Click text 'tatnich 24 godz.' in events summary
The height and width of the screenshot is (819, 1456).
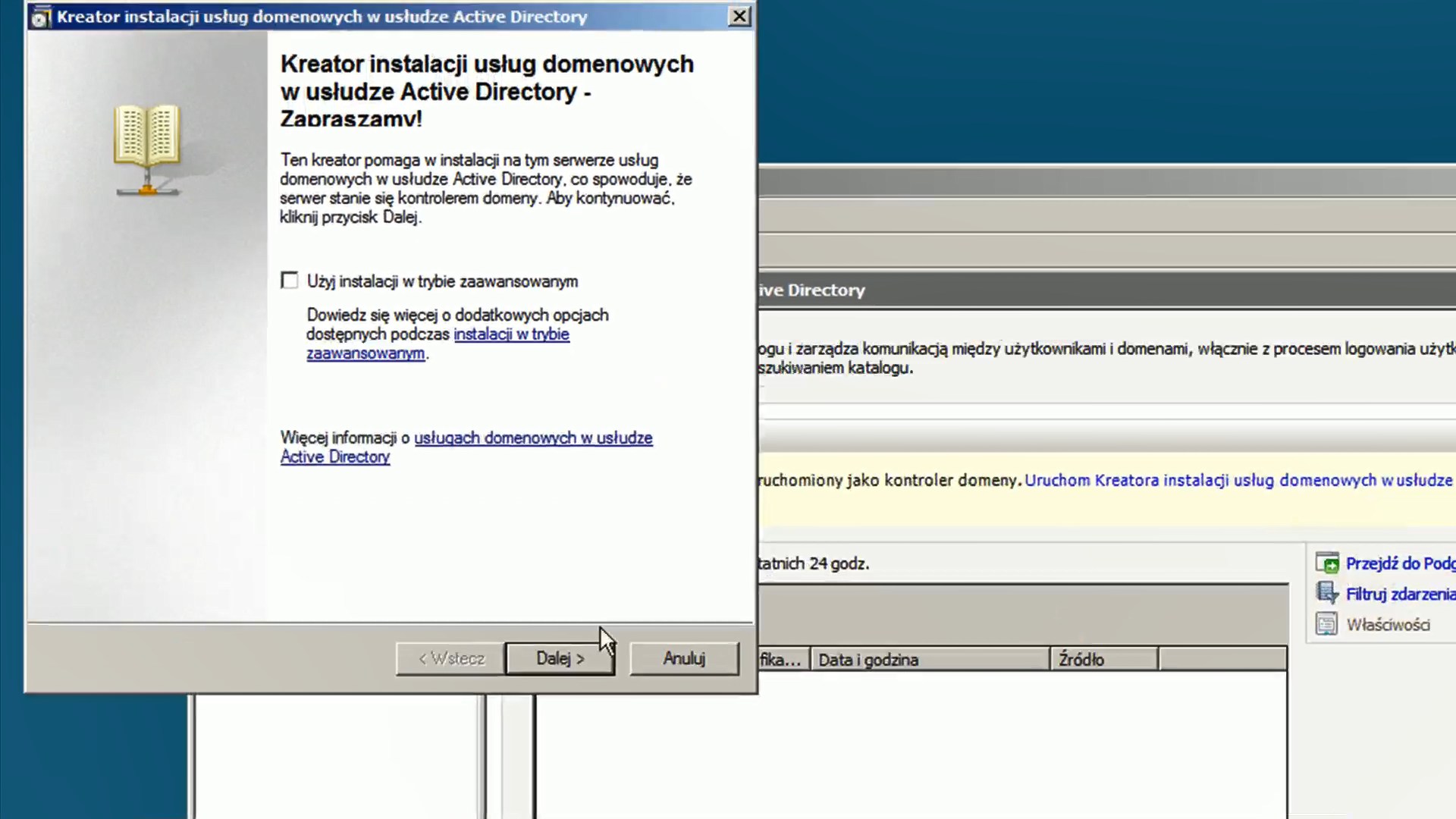[x=814, y=563]
